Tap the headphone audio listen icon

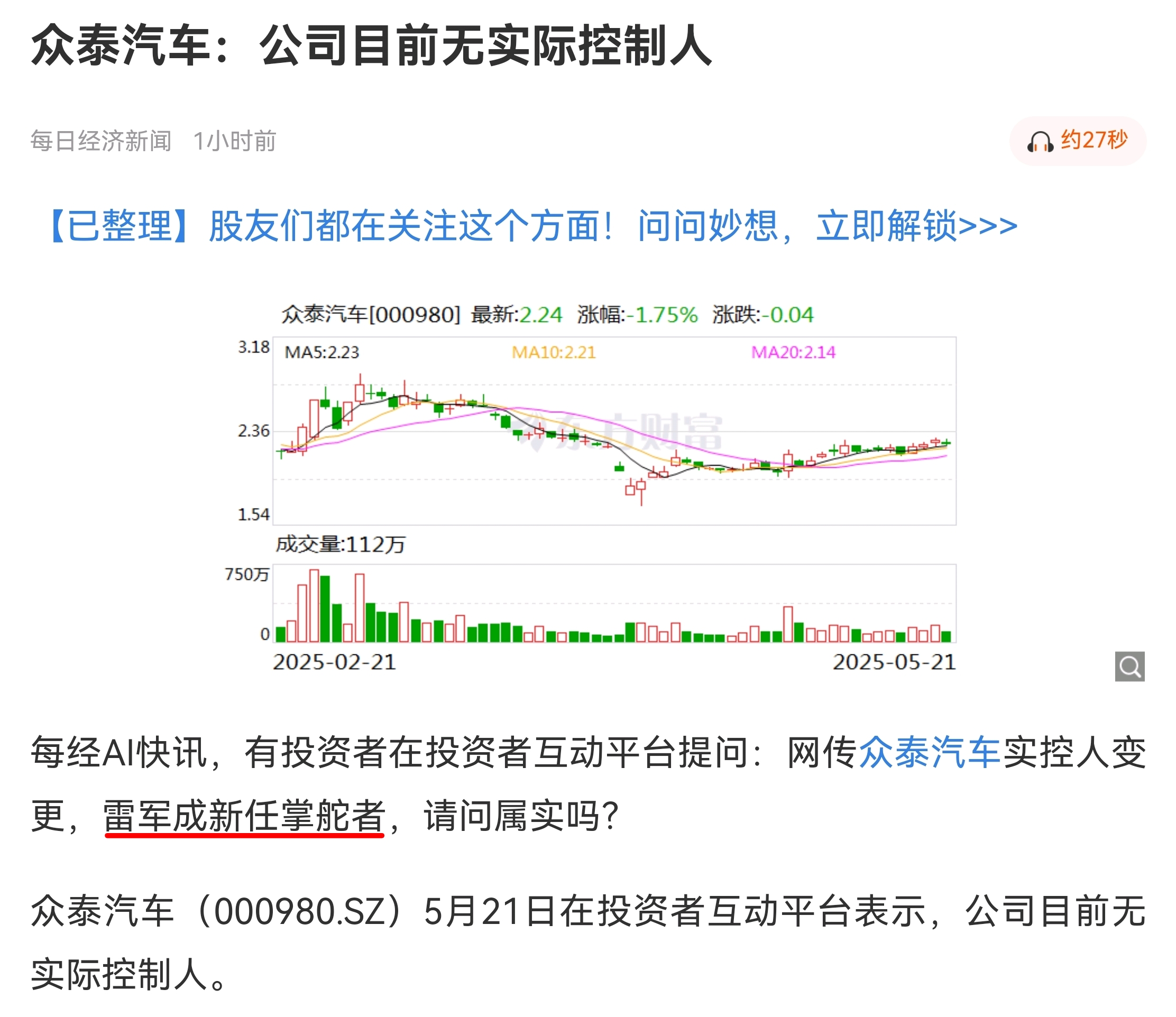click(1040, 141)
